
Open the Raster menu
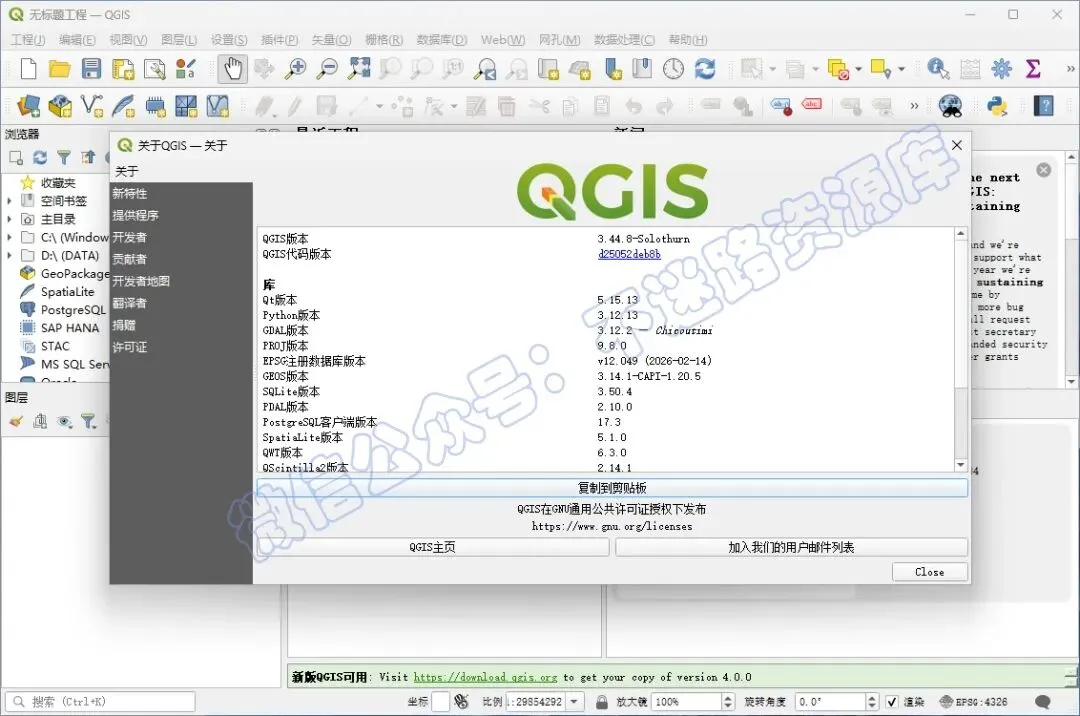384,40
